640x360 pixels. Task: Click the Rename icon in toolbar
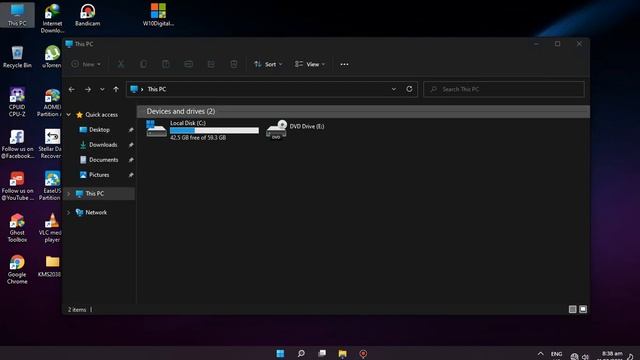188,64
